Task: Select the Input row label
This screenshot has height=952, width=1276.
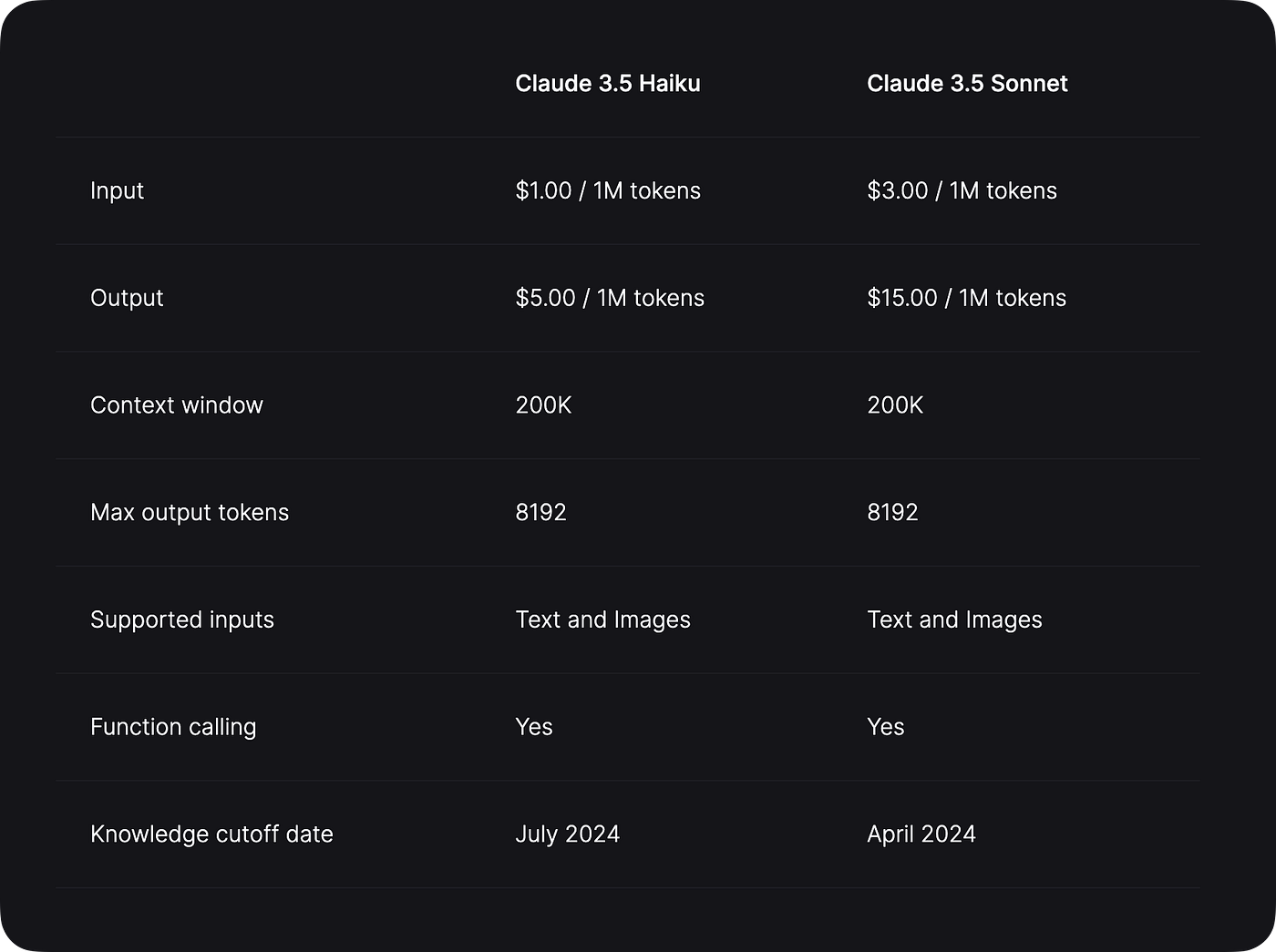Action: 118,190
